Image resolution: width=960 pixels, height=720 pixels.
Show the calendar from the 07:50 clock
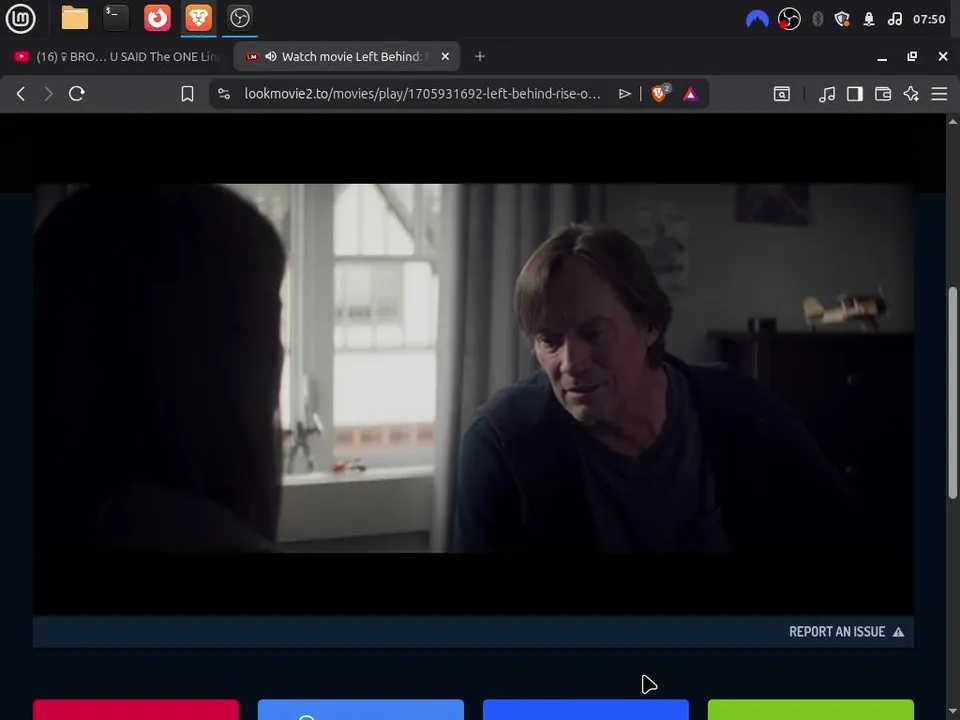click(x=929, y=20)
